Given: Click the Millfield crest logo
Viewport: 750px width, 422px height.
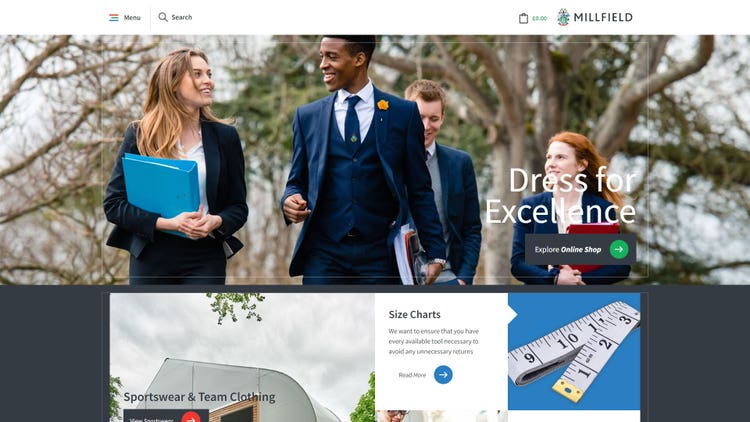Looking at the screenshot, I should (563, 17).
